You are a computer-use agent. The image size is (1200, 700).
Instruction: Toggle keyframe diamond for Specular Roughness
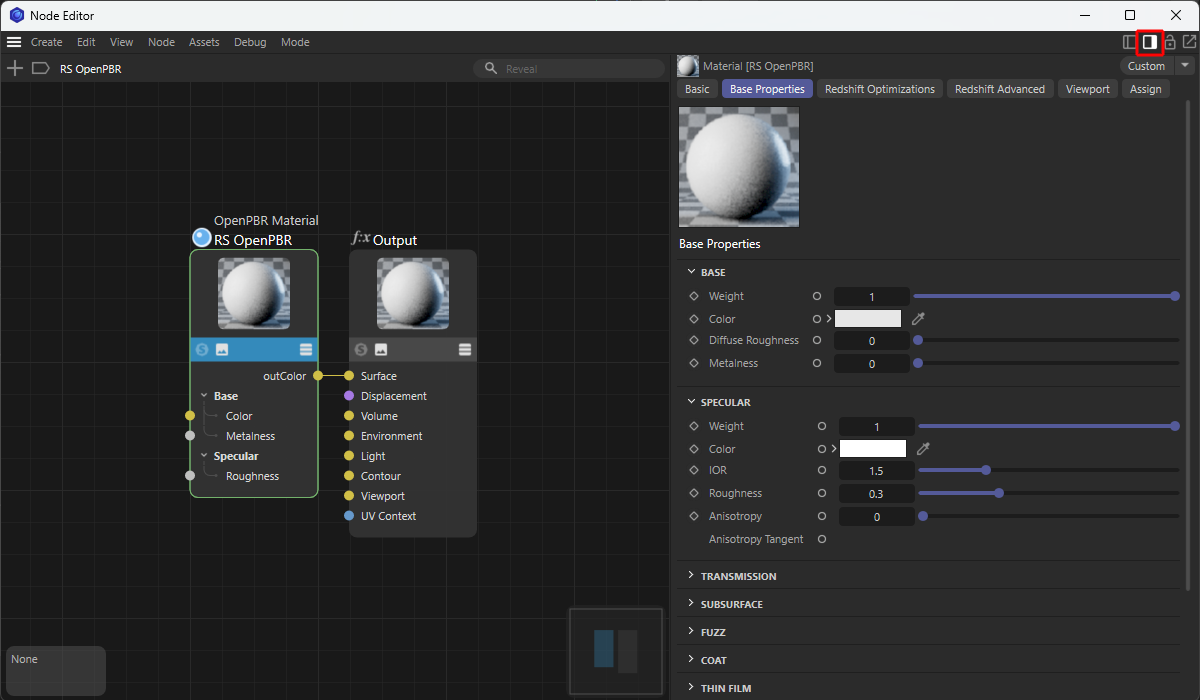click(694, 493)
